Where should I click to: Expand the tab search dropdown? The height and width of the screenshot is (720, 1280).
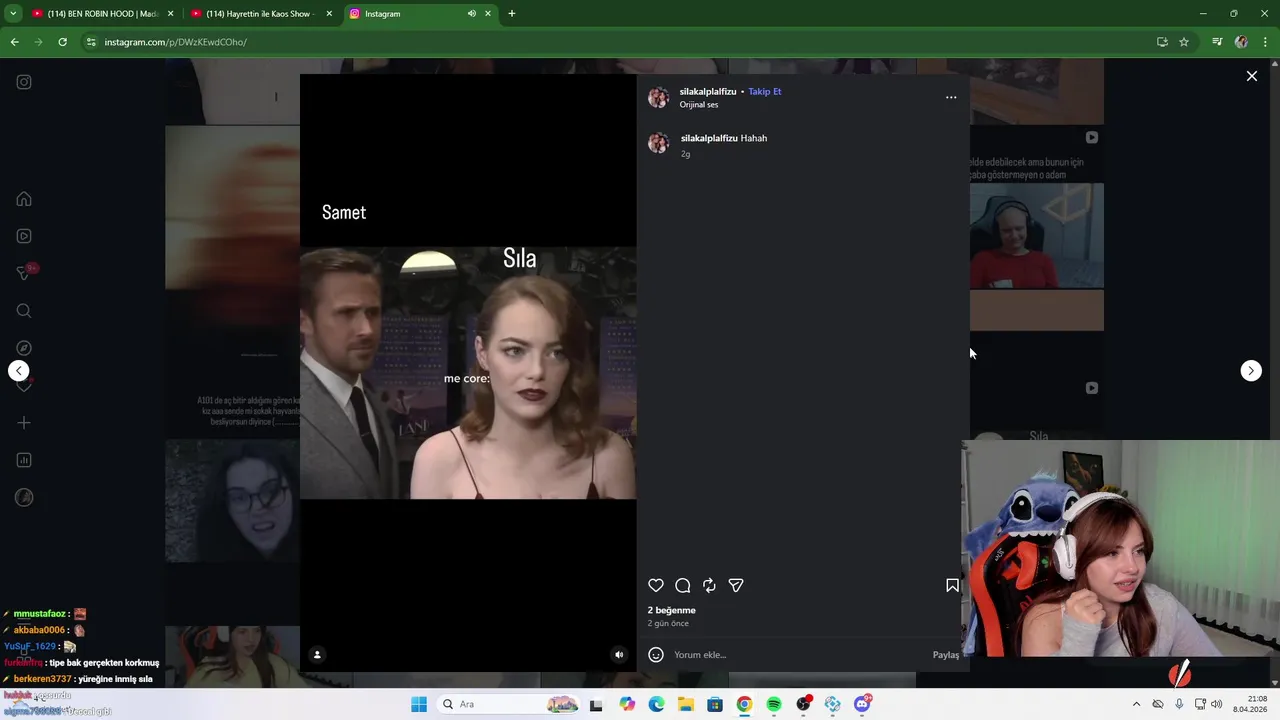[x=13, y=14]
